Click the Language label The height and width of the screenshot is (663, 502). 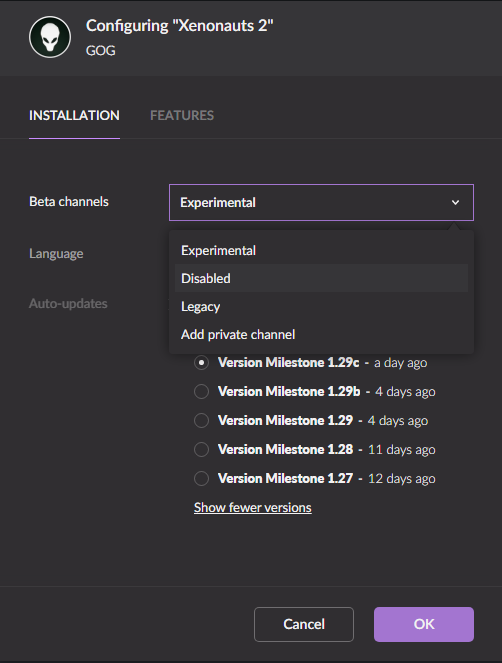[56, 254]
